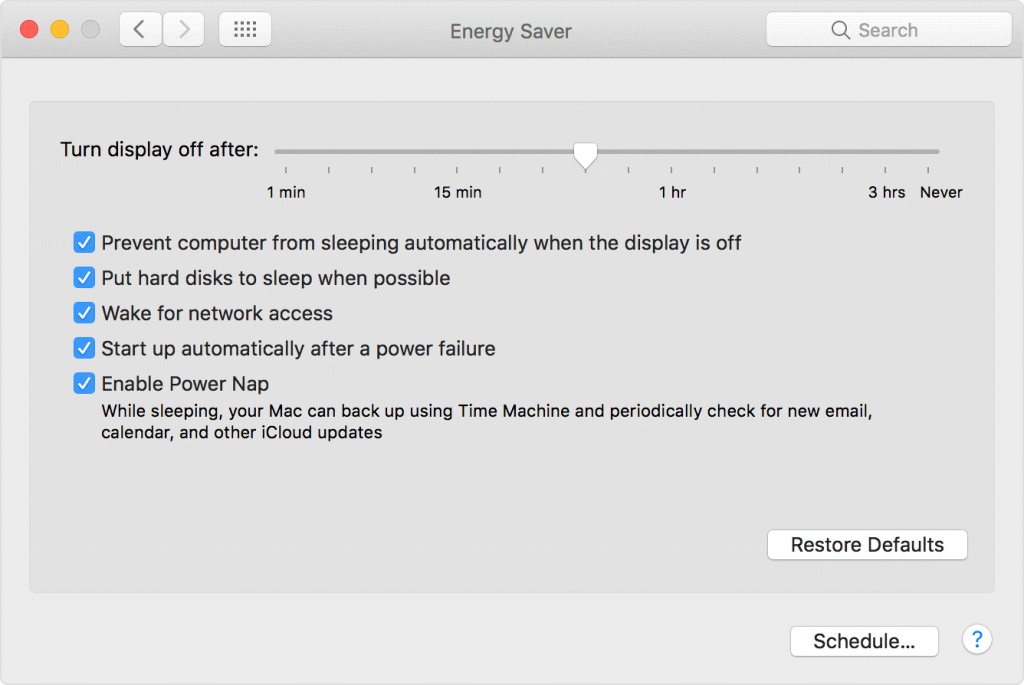
Task: Click the Power Nap description text
Action: (487, 422)
